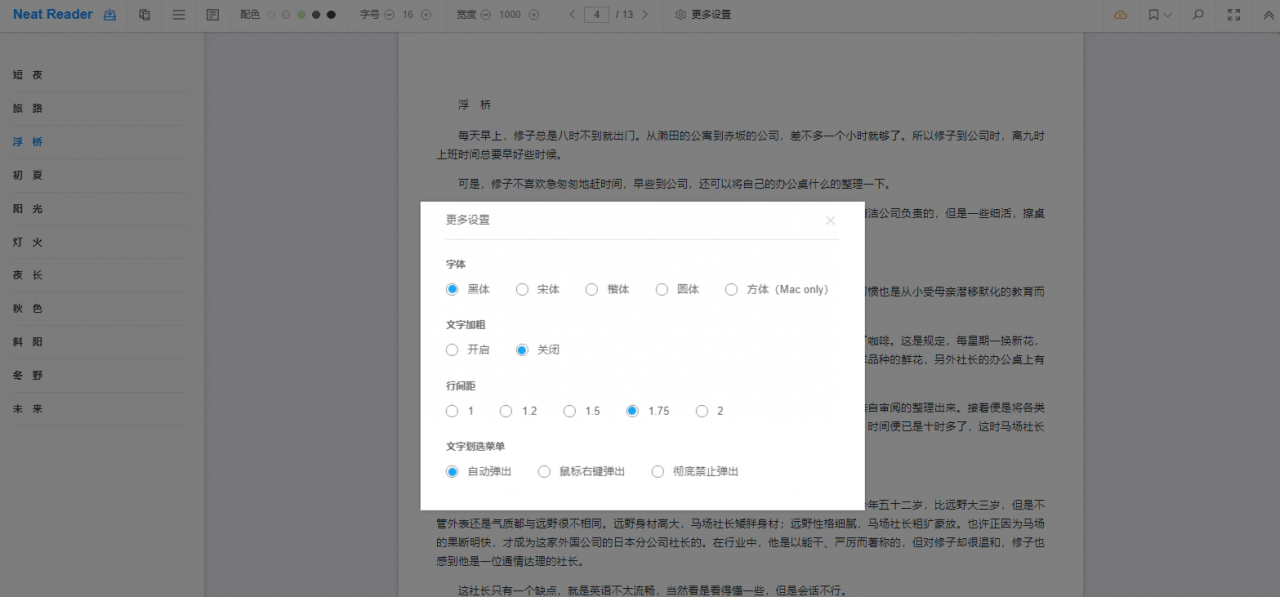This screenshot has height=597, width=1280.
Task: Choose 关闭 under 文字加粗
Action: click(x=522, y=350)
